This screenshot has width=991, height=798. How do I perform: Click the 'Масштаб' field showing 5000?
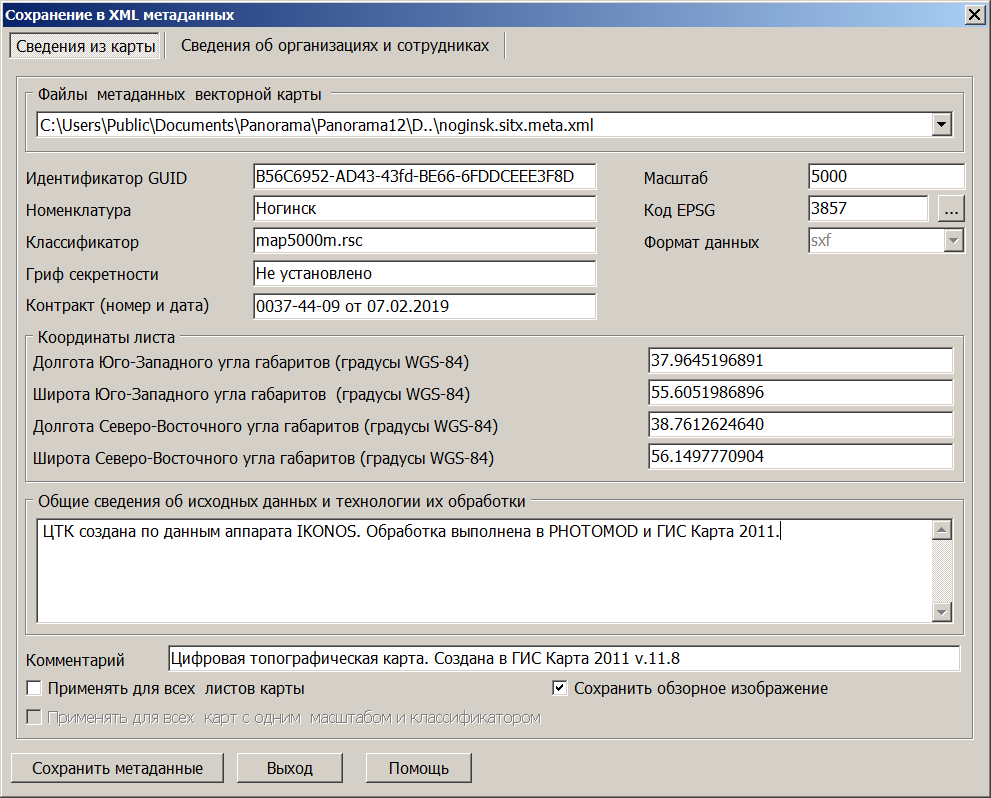pos(885,177)
